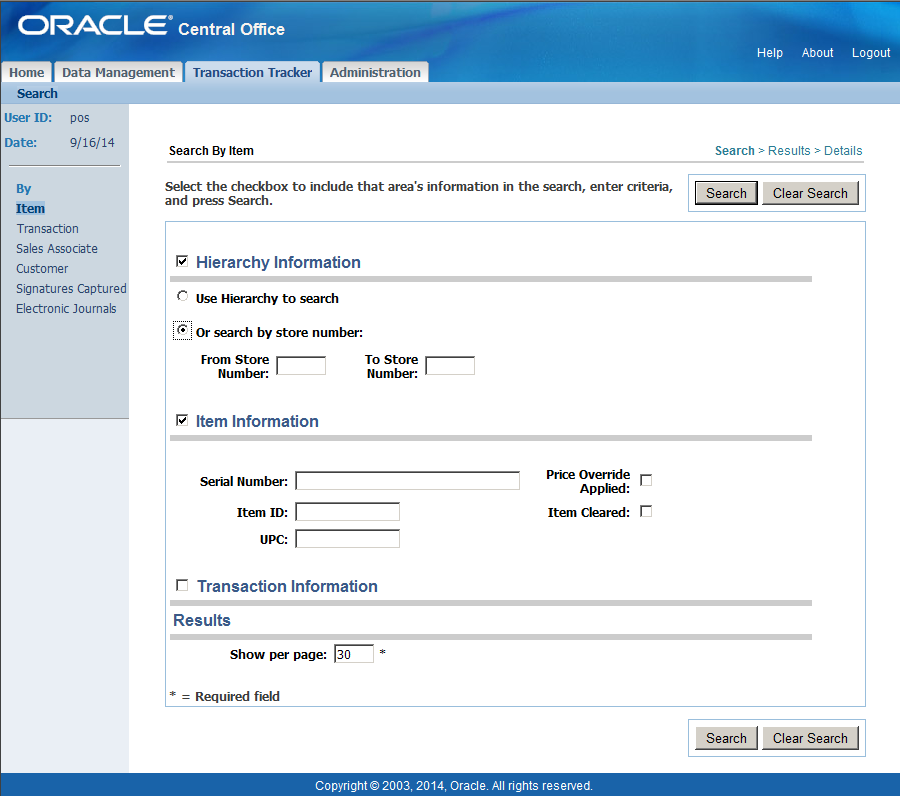Screen dimensions: 900x796
Task: Open the Help link
Action: tap(770, 53)
